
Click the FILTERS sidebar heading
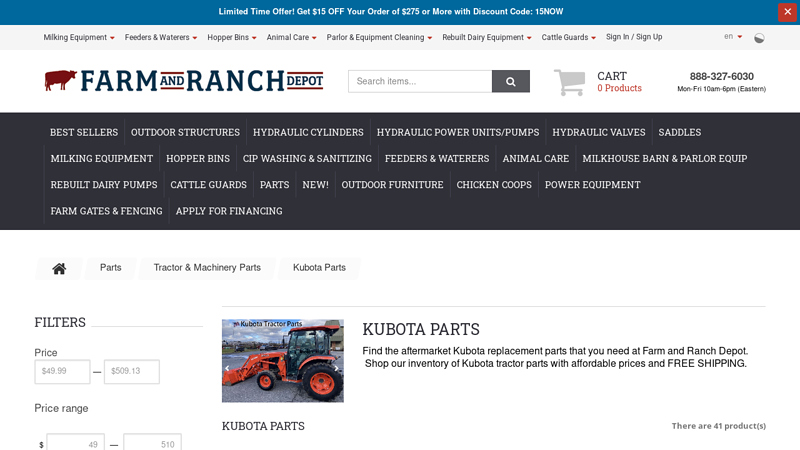(x=60, y=322)
